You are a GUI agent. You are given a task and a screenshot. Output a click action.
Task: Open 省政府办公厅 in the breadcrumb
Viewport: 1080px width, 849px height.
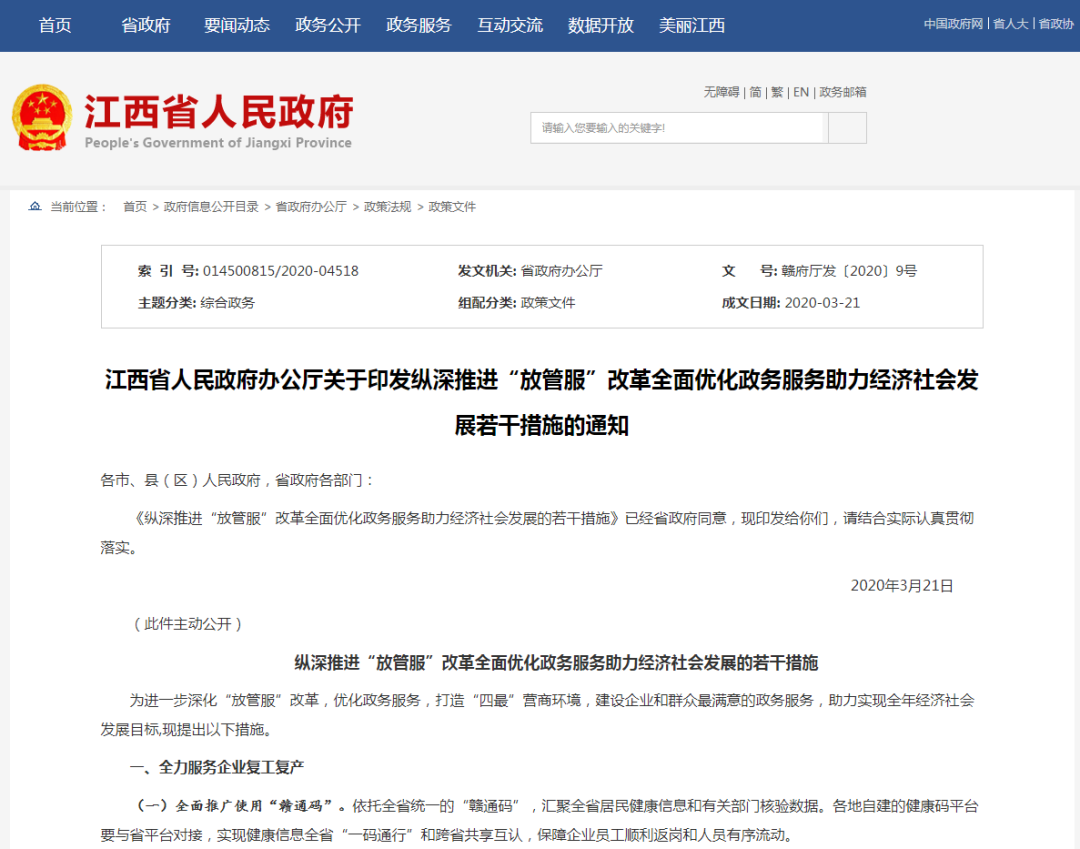311,207
